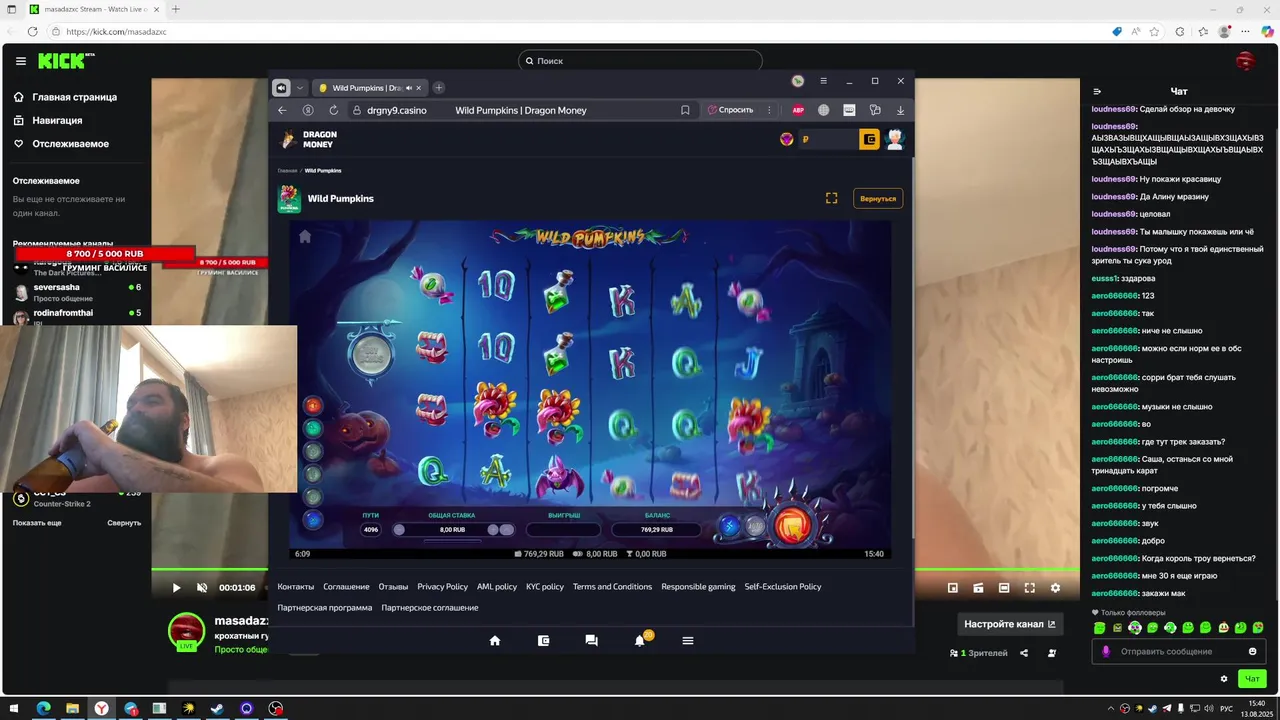
Task: Open the ABP adblock extension
Action: pos(798,110)
